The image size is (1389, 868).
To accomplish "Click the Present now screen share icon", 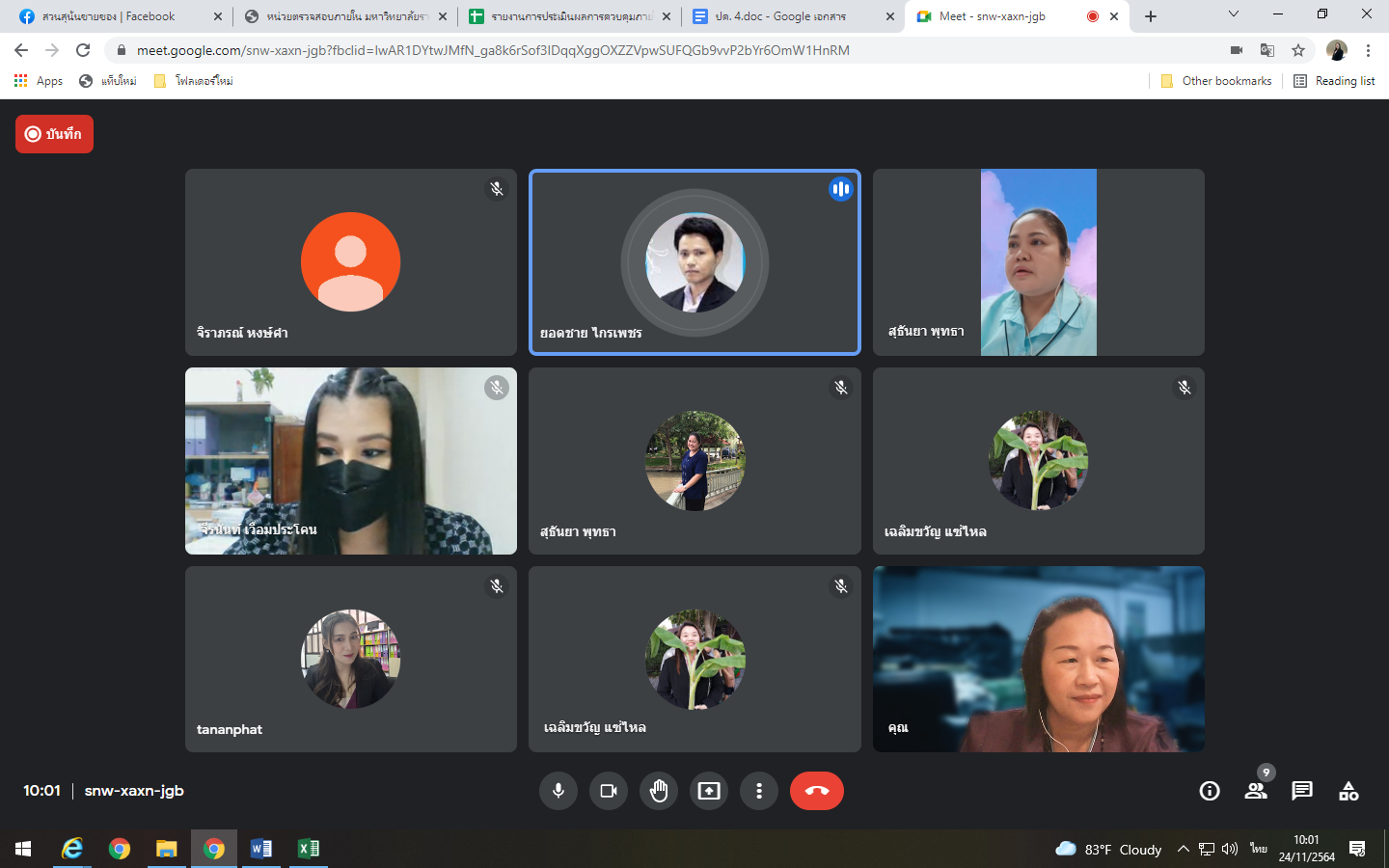I will coord(709,791).
